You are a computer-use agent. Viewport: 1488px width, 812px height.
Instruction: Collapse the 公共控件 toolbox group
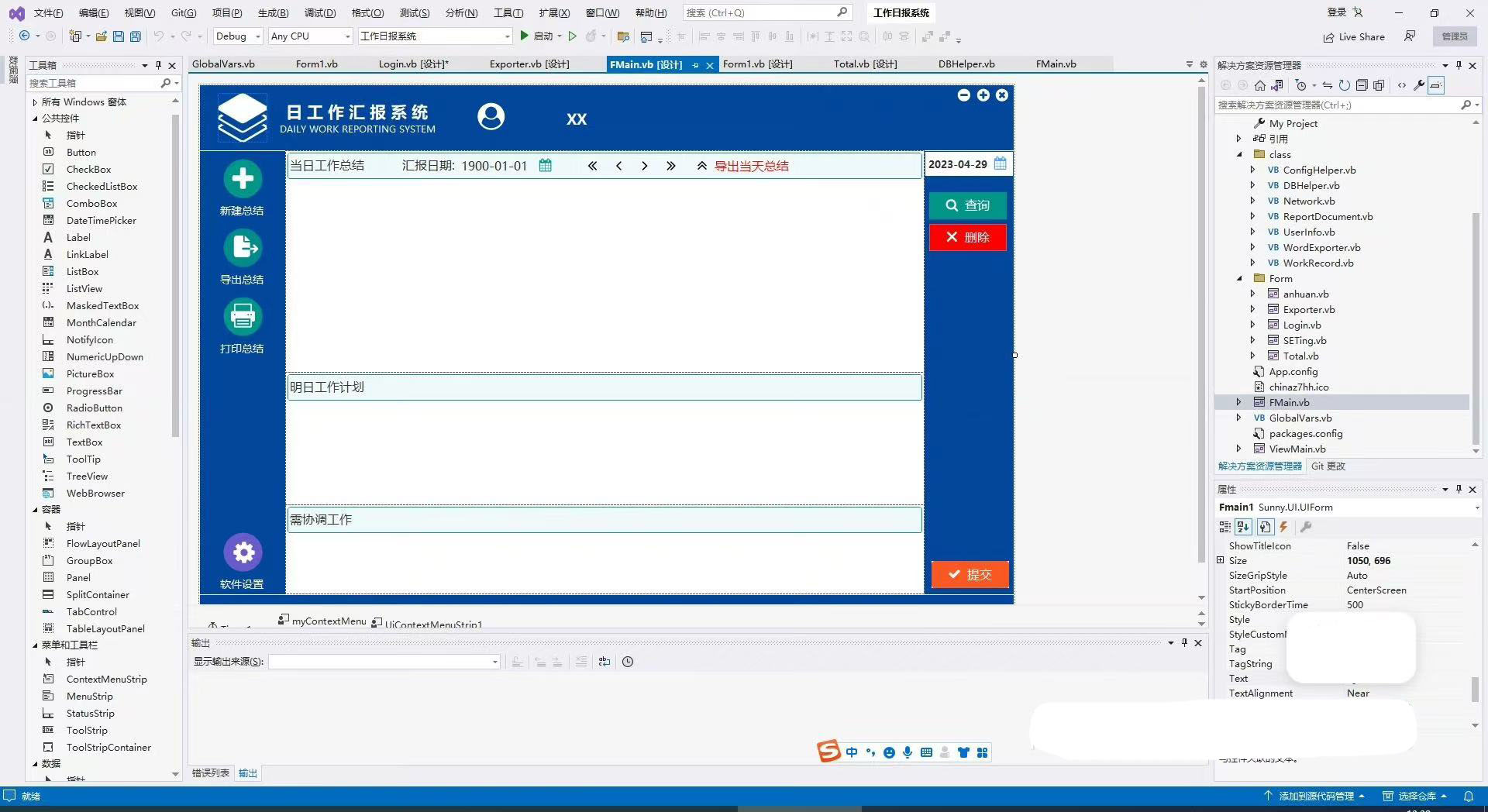[x=35, y=119]
